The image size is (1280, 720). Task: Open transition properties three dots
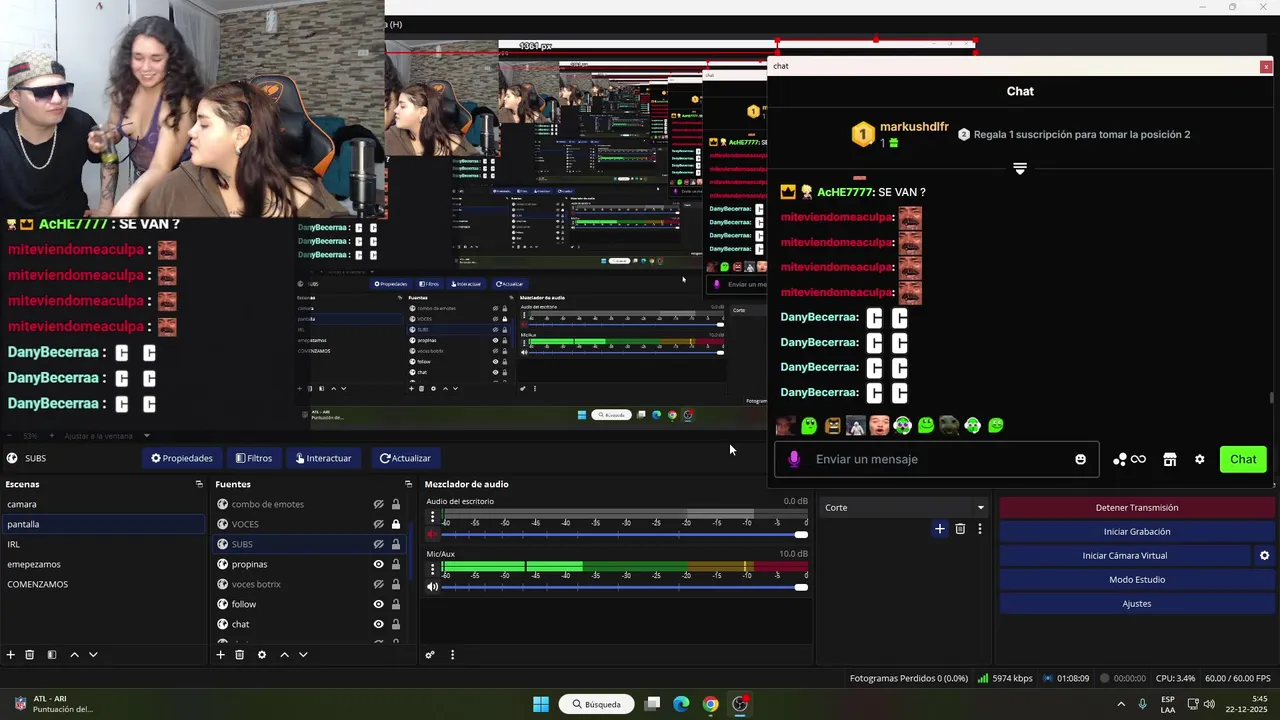[x=980, y=529]
